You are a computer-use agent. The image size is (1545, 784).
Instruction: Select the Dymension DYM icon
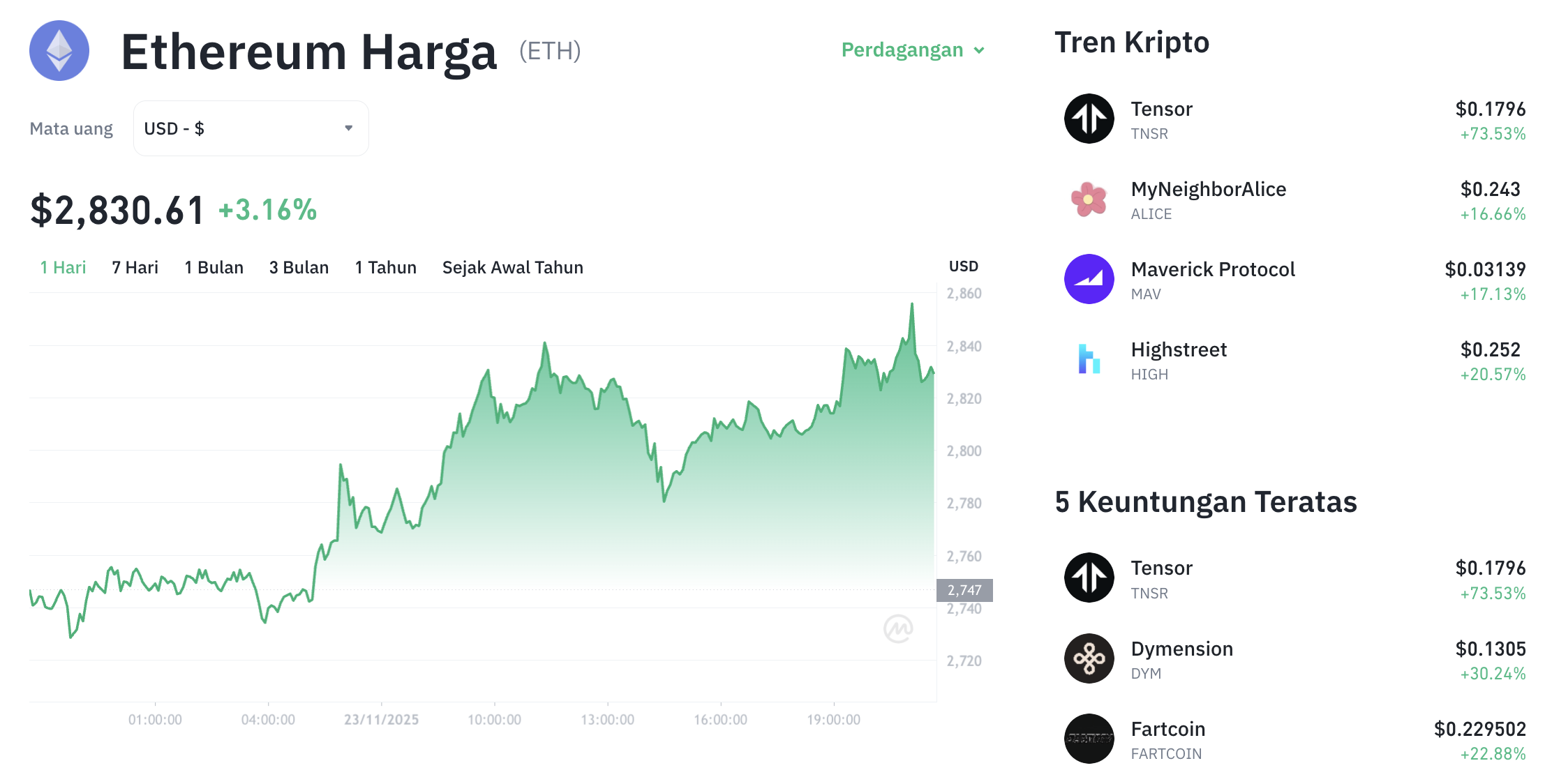(1089, 658)
